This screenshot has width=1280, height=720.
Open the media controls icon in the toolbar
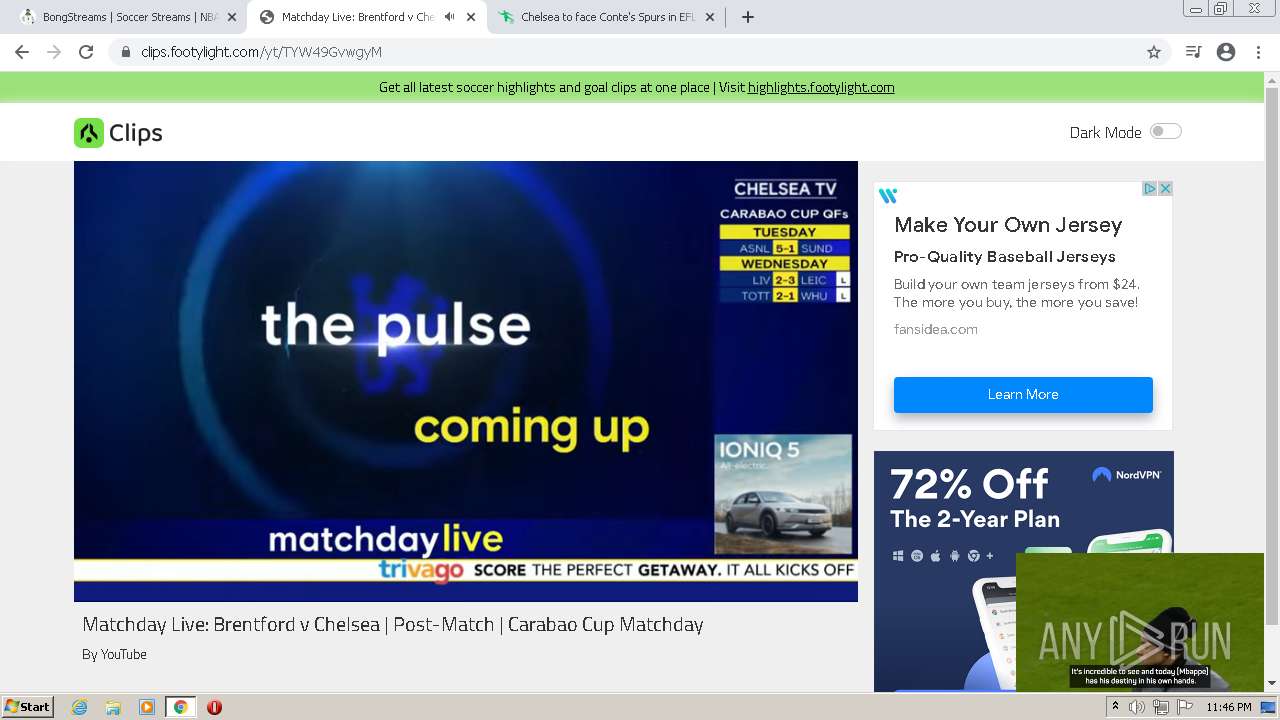point(1193,52)
